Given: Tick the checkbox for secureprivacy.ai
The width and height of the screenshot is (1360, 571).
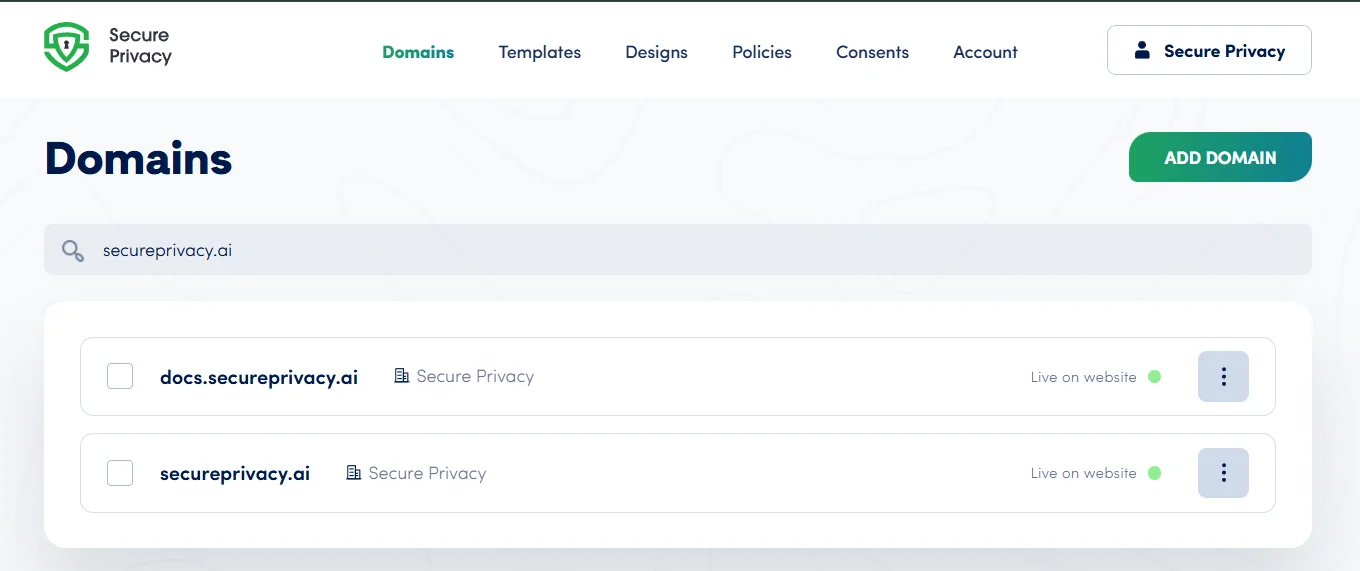Looking at the screenshot, I should click(120, 473).
